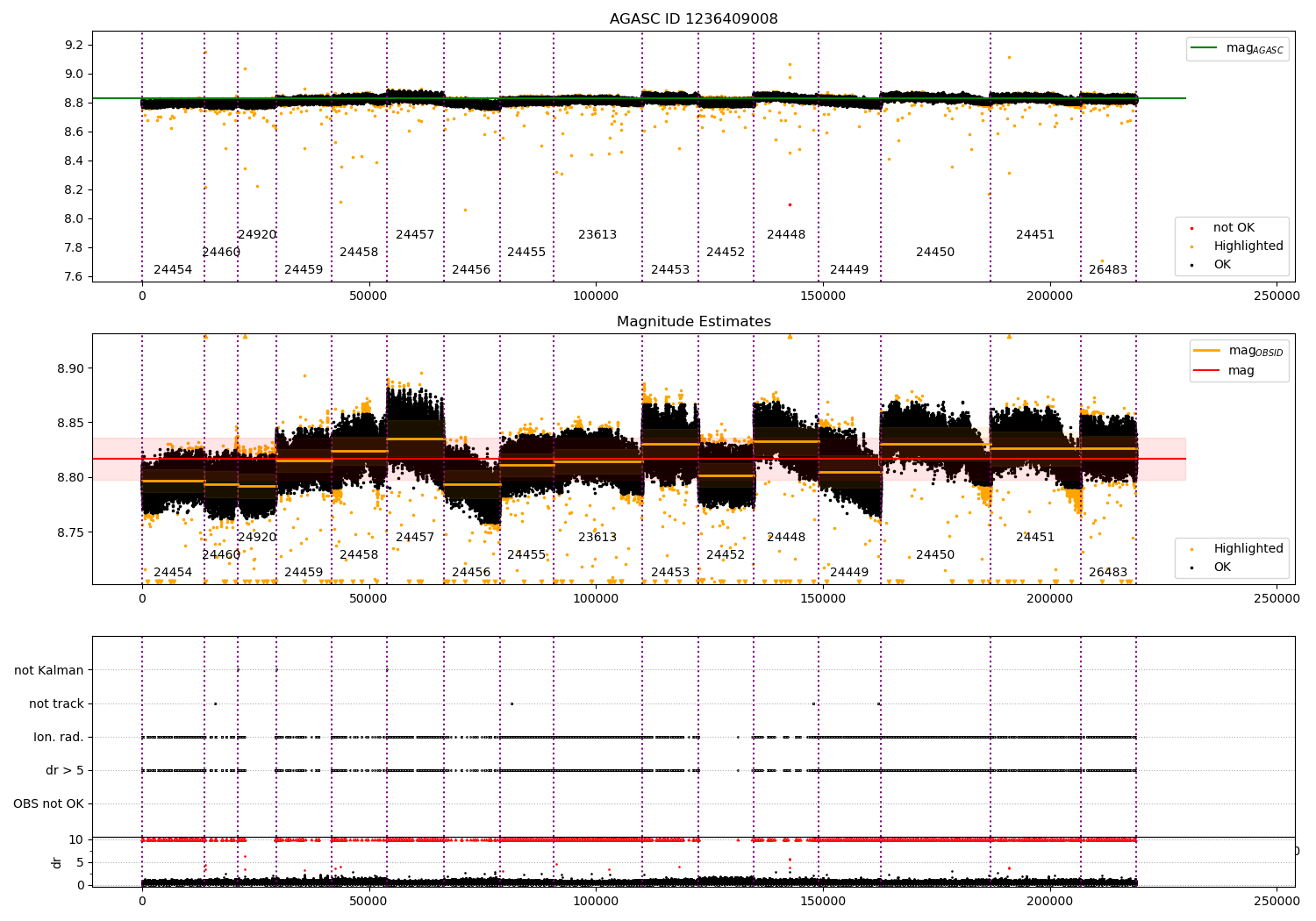Click the 8.90 y-axis tick label

coord(71,368)
